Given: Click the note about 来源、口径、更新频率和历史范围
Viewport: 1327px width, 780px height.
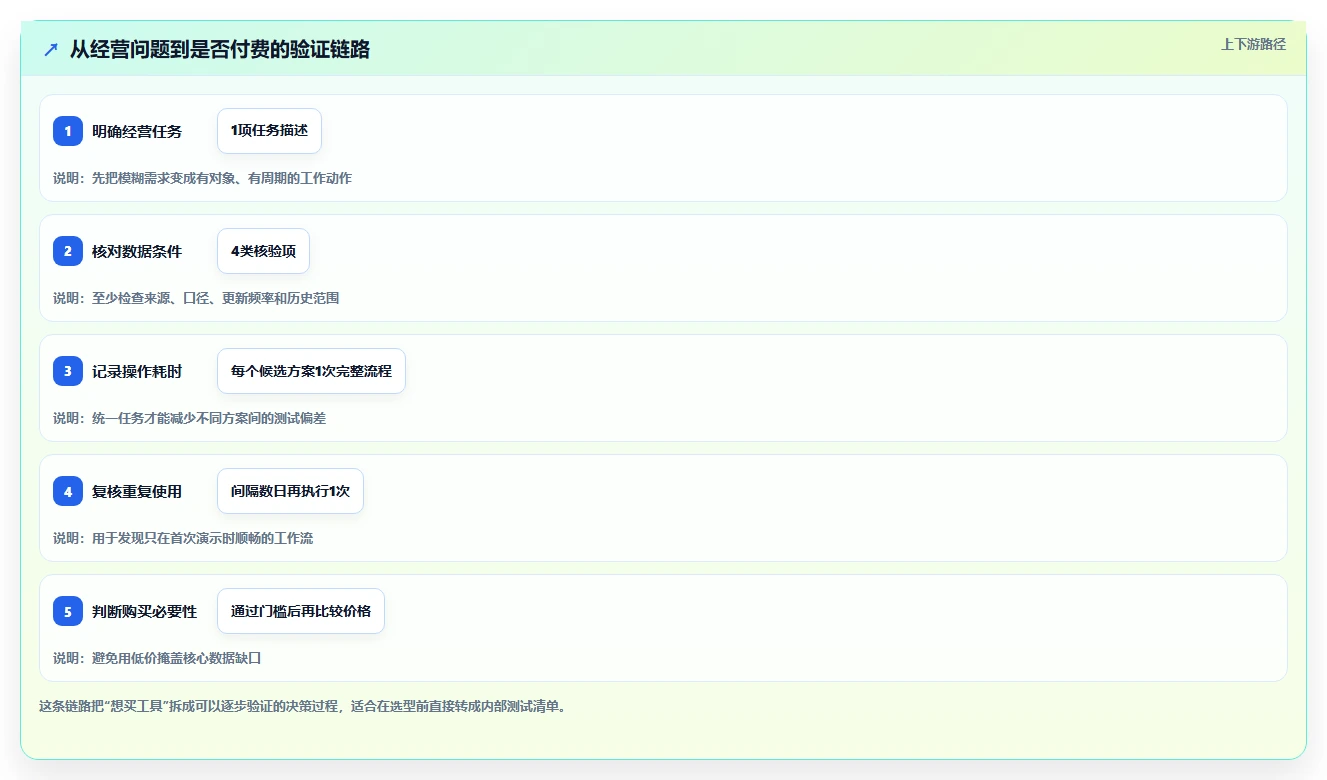Looking at the screenshot, I should (x=216, y=298).
